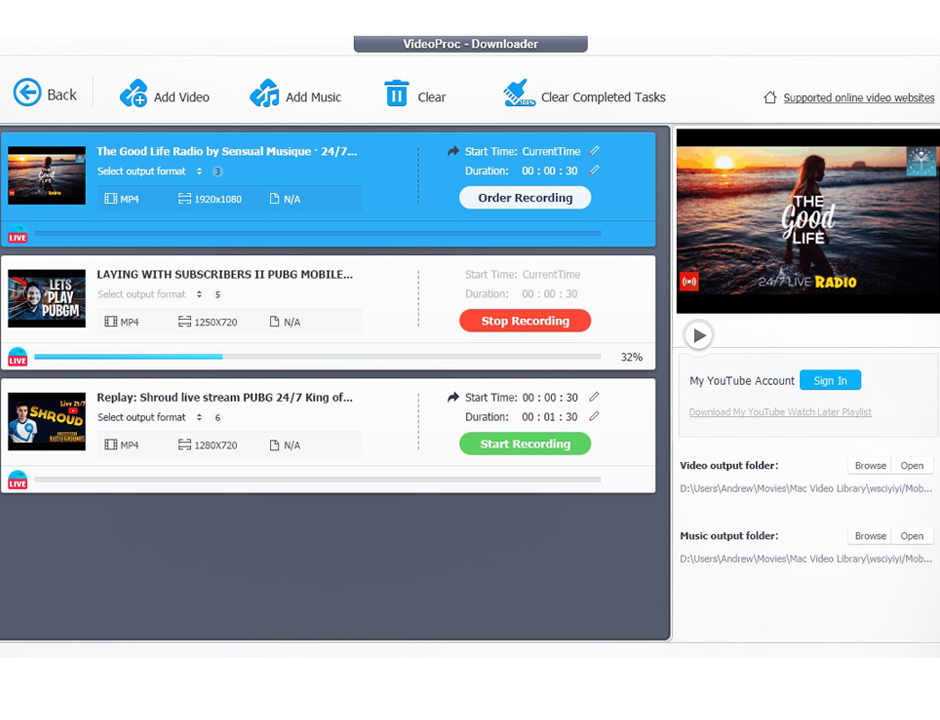Click LIVE badge on Good Life Radio row
This screenshot has height=720, width=940.
coord(18,234)
